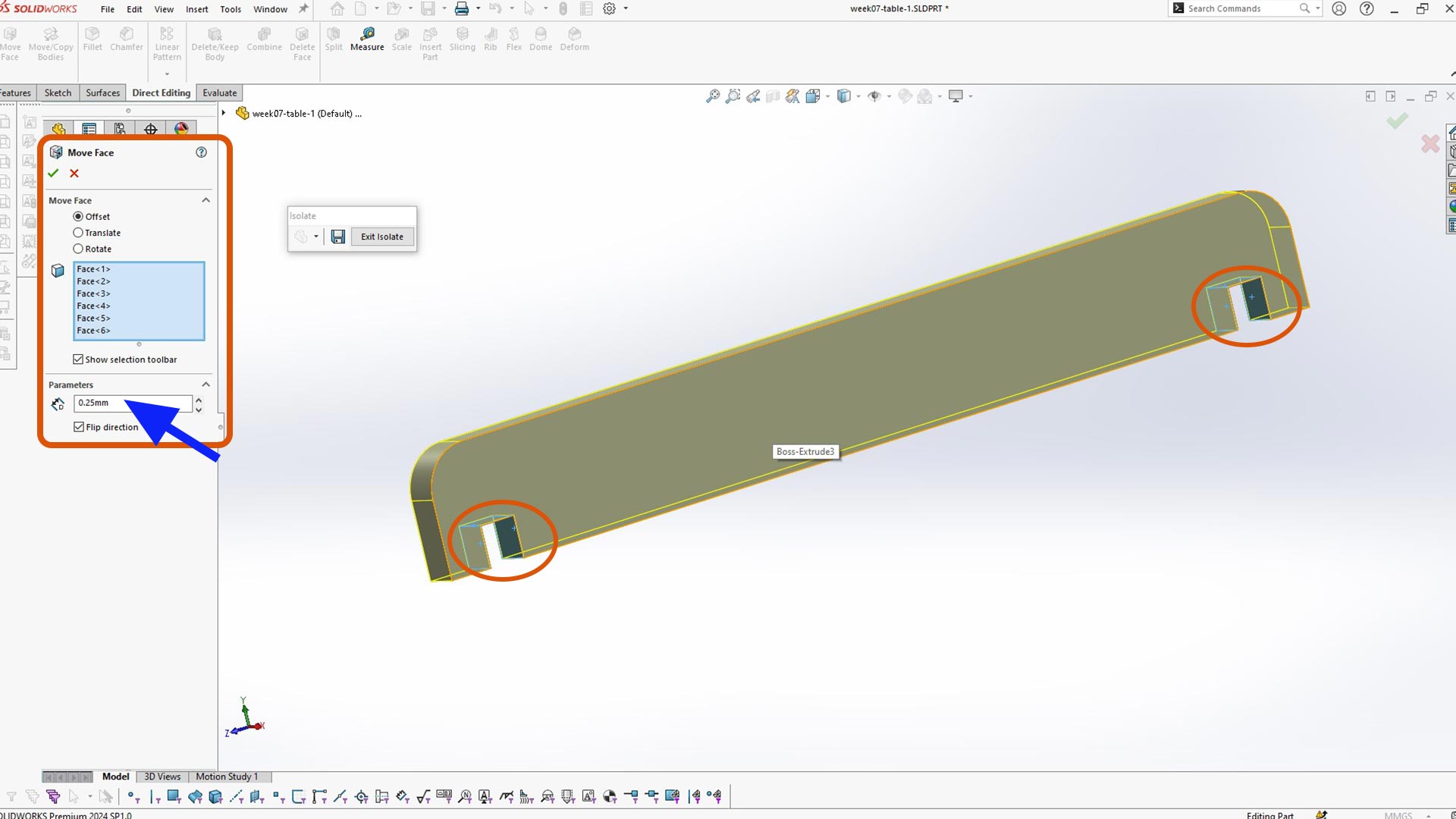Open Hide/Show Items dropdown arrow
This screenshot has width=1456, height=819.
click(x=889, y=96)
